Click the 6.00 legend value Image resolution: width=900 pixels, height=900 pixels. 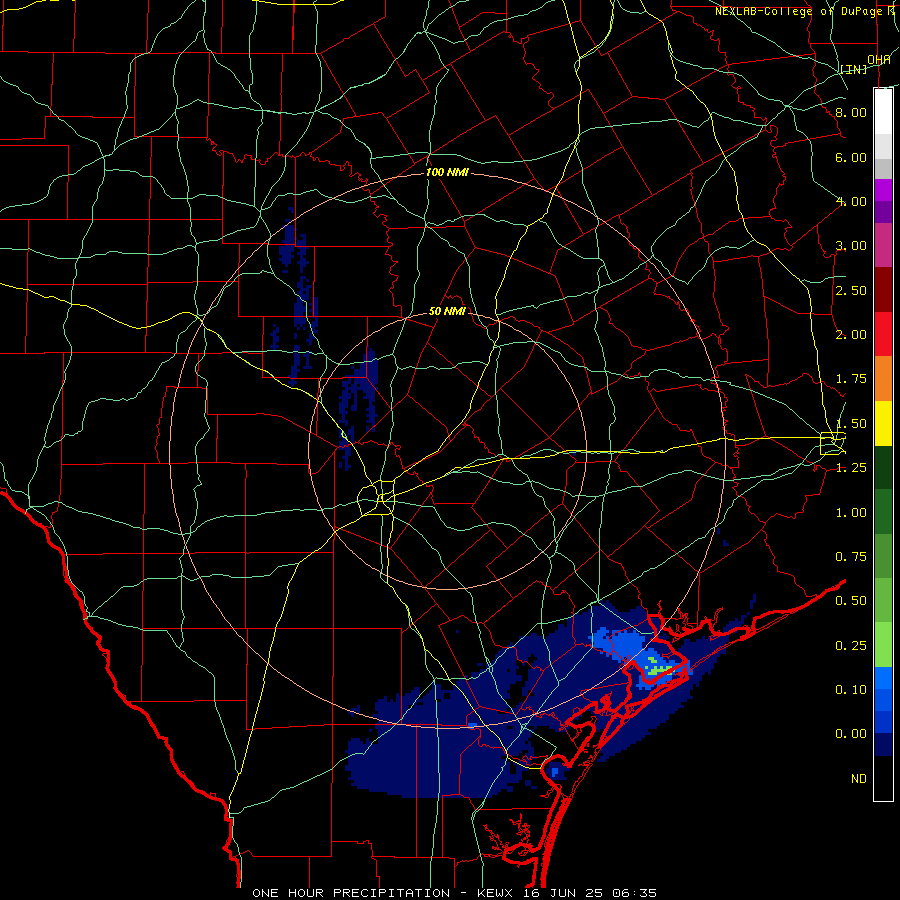(851, 157)
